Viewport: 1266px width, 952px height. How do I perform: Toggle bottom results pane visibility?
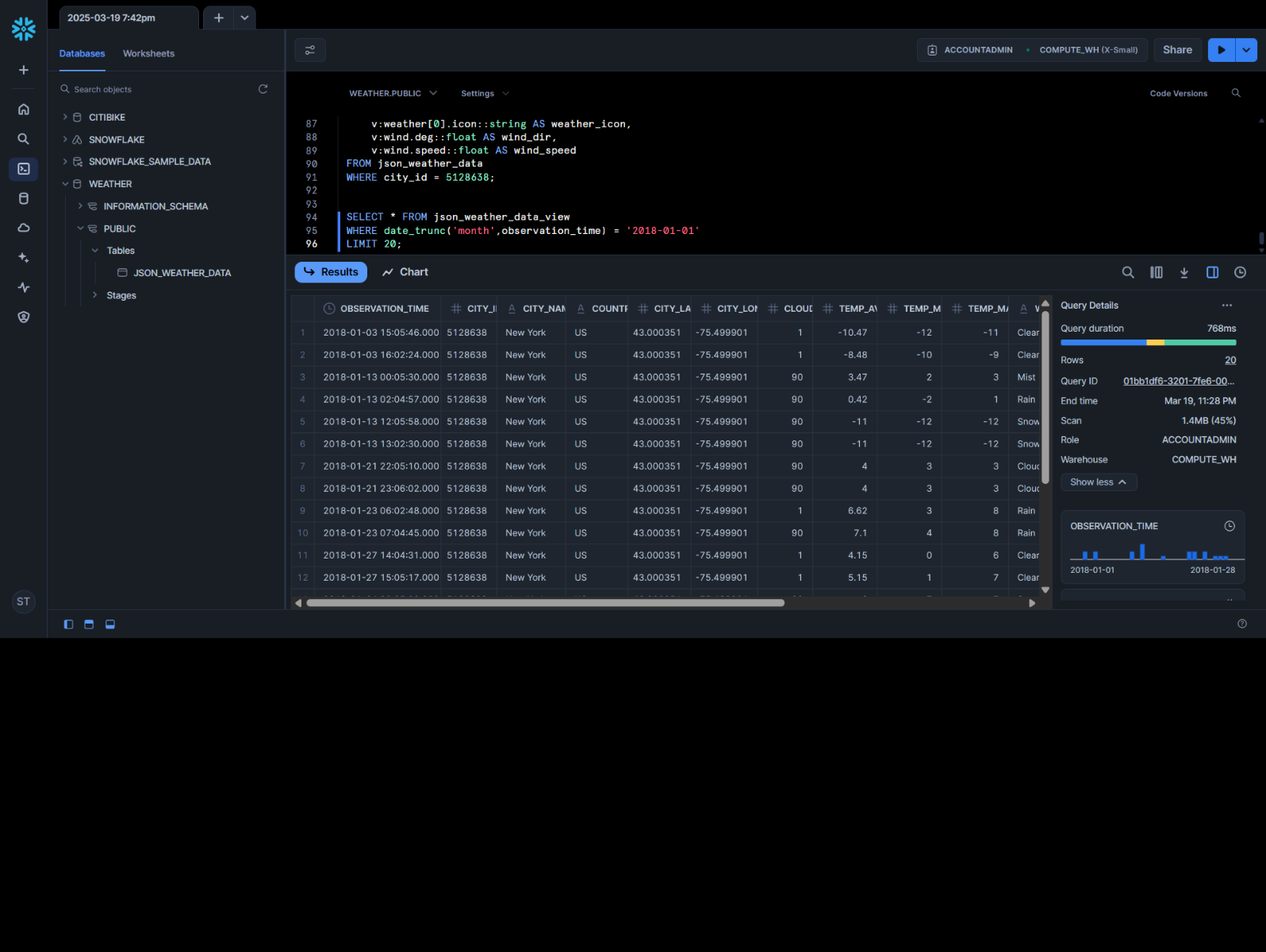point(110,625)
